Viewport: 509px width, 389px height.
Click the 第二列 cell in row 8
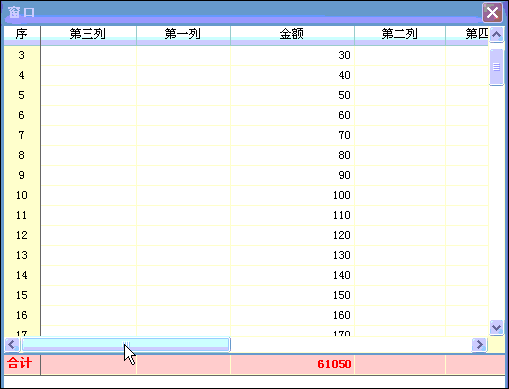click(400, 155)
